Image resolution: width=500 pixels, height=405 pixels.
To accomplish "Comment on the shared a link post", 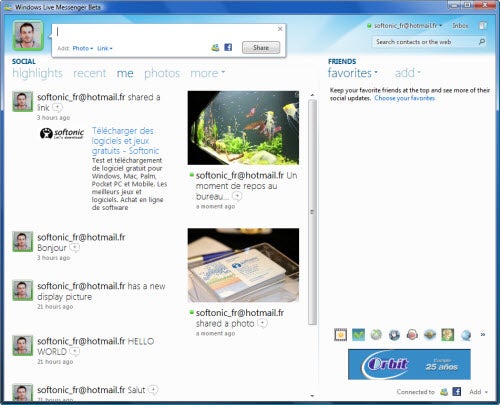I will click(x=57, y=107).
